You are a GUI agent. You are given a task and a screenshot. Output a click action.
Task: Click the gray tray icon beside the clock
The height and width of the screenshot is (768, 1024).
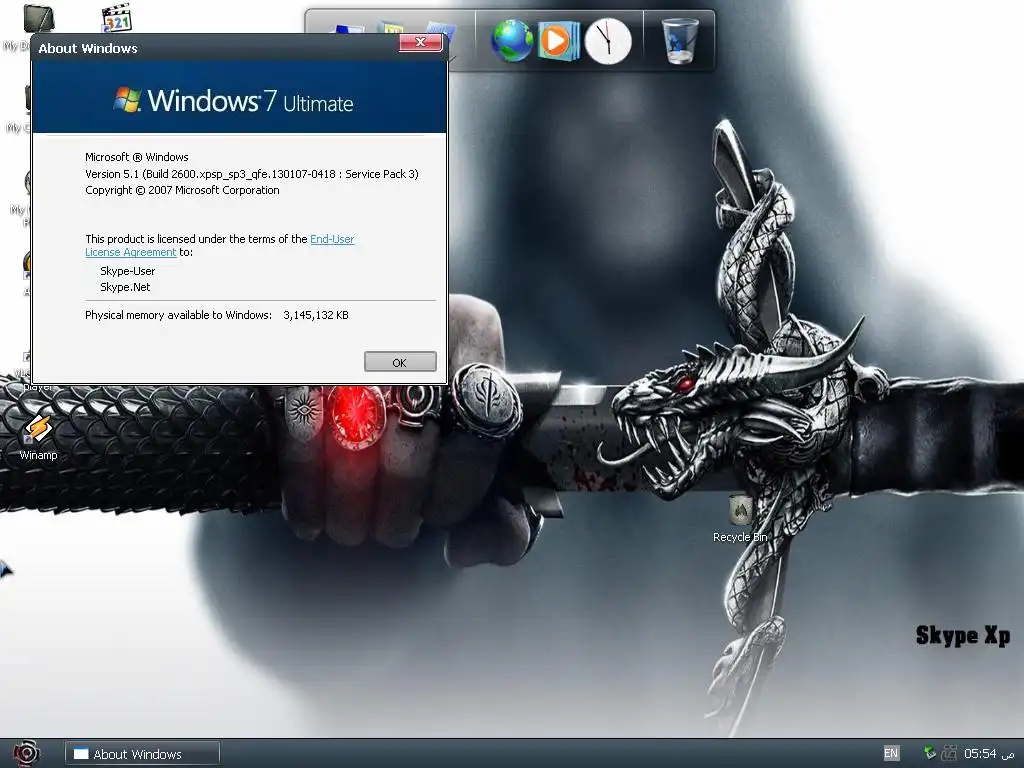(949, 753)
